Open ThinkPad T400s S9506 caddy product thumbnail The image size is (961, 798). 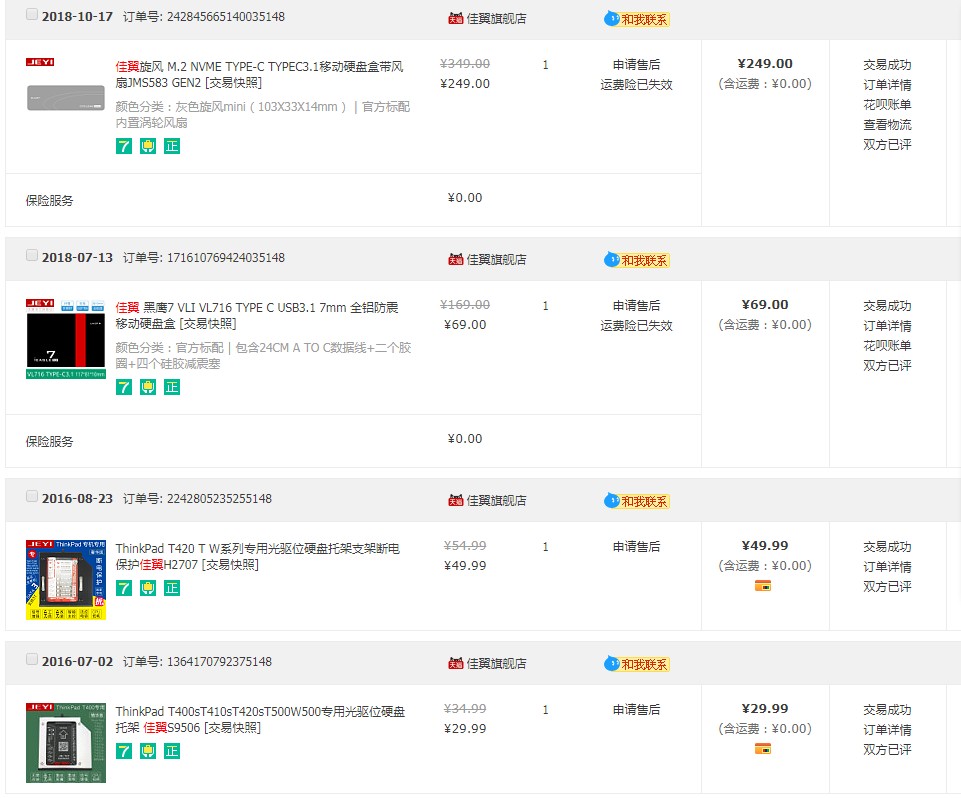coord(66,743)
